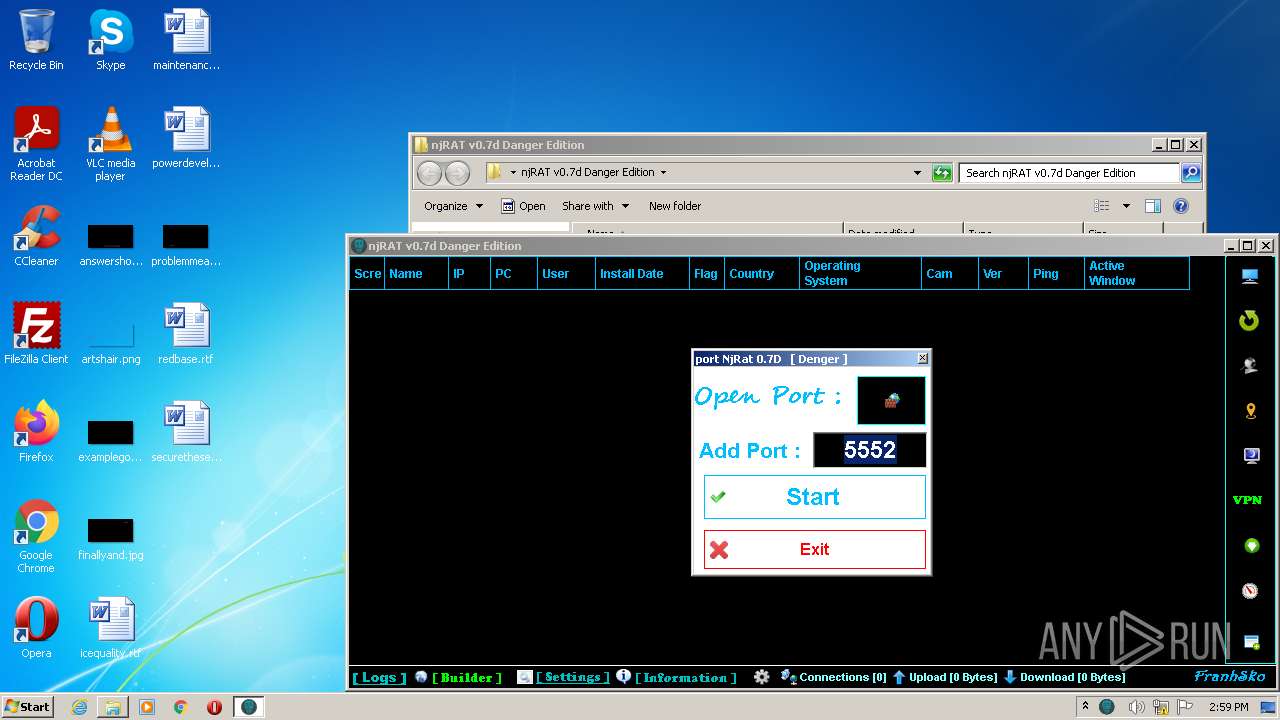
Task: Open FileZilla Client desktop shortcut
Action: [36, 334]
